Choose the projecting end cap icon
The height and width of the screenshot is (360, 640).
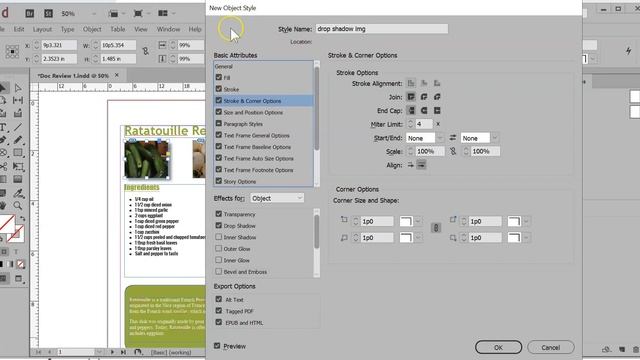tap(437, 111)
